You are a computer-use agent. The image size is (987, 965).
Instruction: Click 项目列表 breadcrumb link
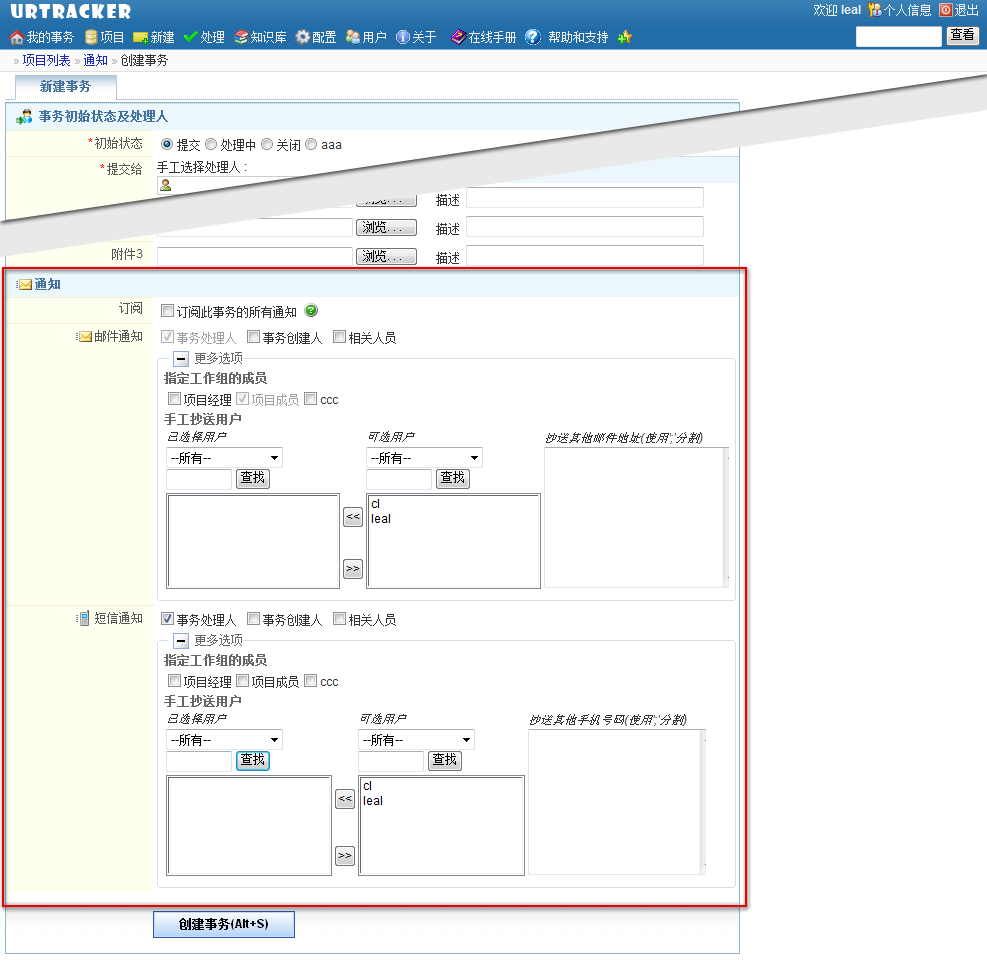point(47,60)
